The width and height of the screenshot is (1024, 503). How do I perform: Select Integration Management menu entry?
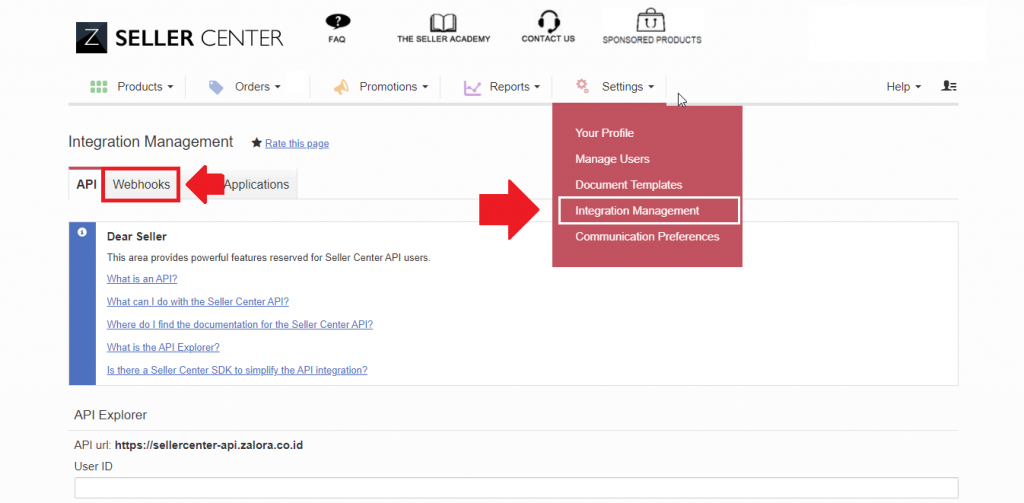coord(648,210)
